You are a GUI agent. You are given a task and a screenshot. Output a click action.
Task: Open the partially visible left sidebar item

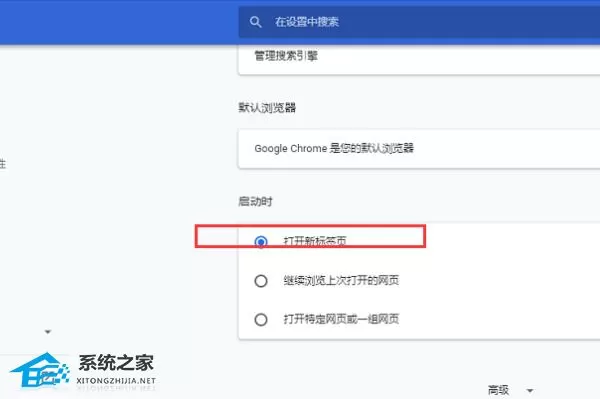pos(2,164)
